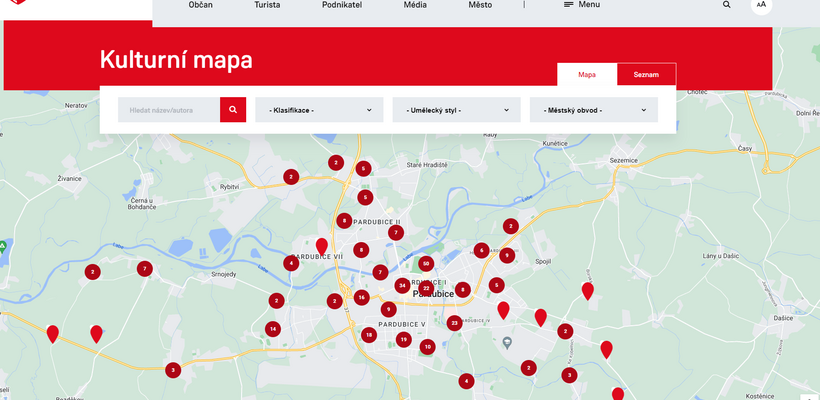Expand the Umělecký styl dropdown
The image size is (820, 400).
pos(457,110)
